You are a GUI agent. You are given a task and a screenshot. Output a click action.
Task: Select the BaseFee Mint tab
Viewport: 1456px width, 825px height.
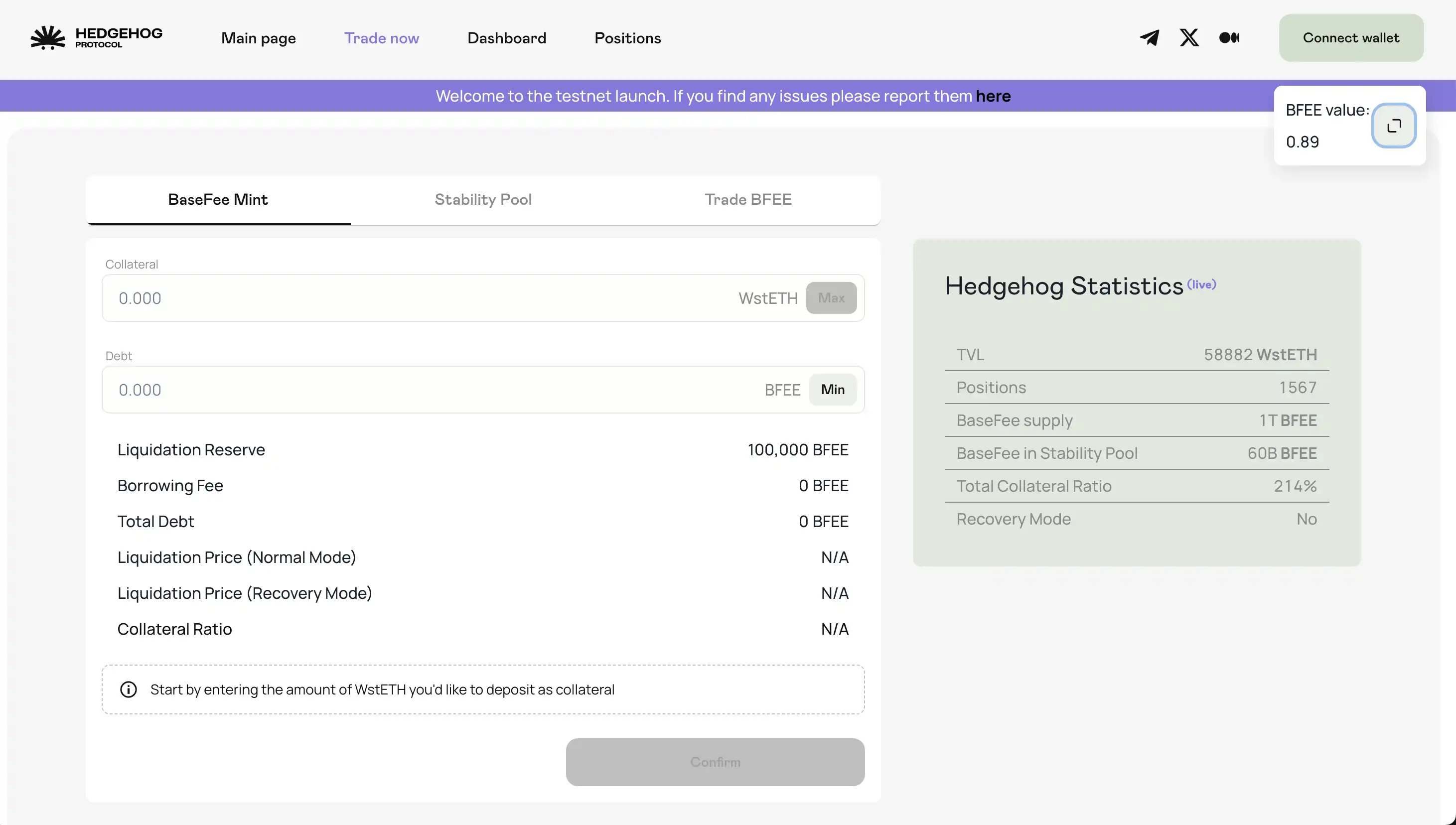tap(218, 199)
